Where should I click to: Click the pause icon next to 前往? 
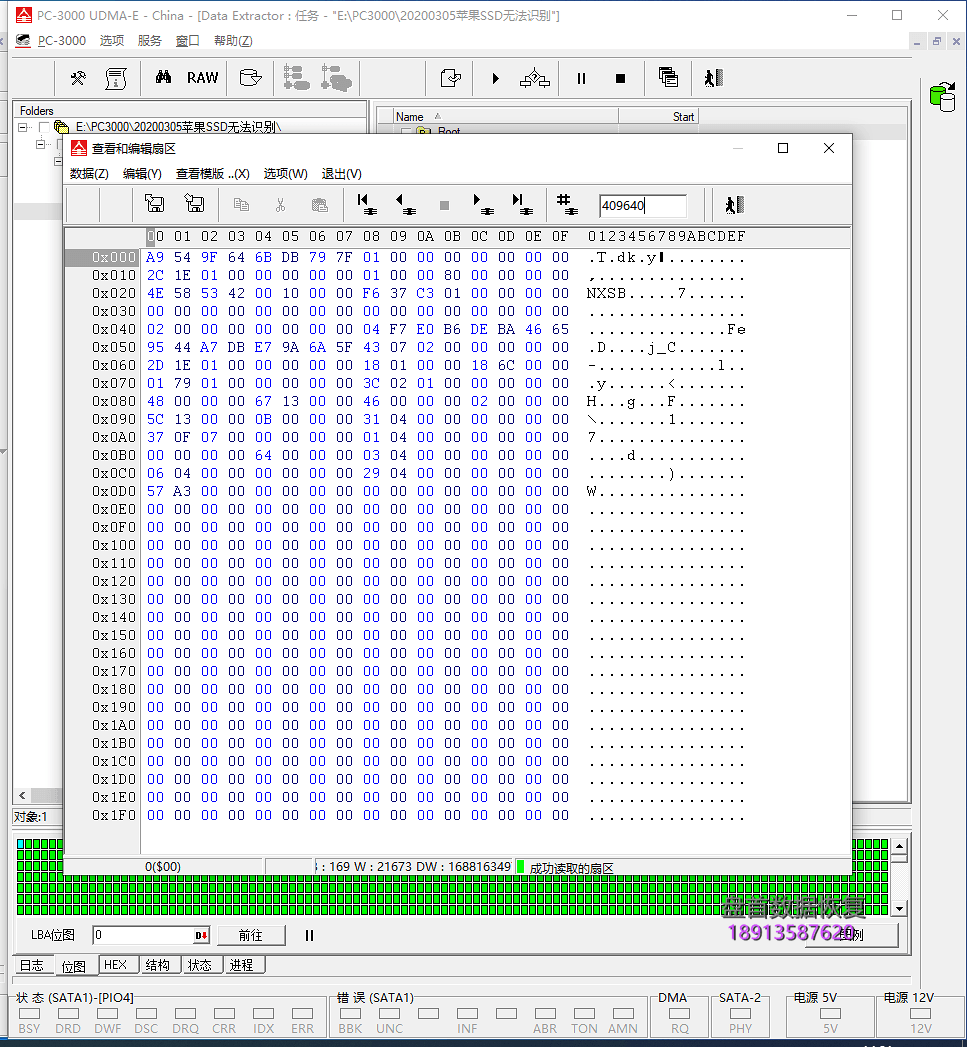pyautogui.click(x=309, y=935)
